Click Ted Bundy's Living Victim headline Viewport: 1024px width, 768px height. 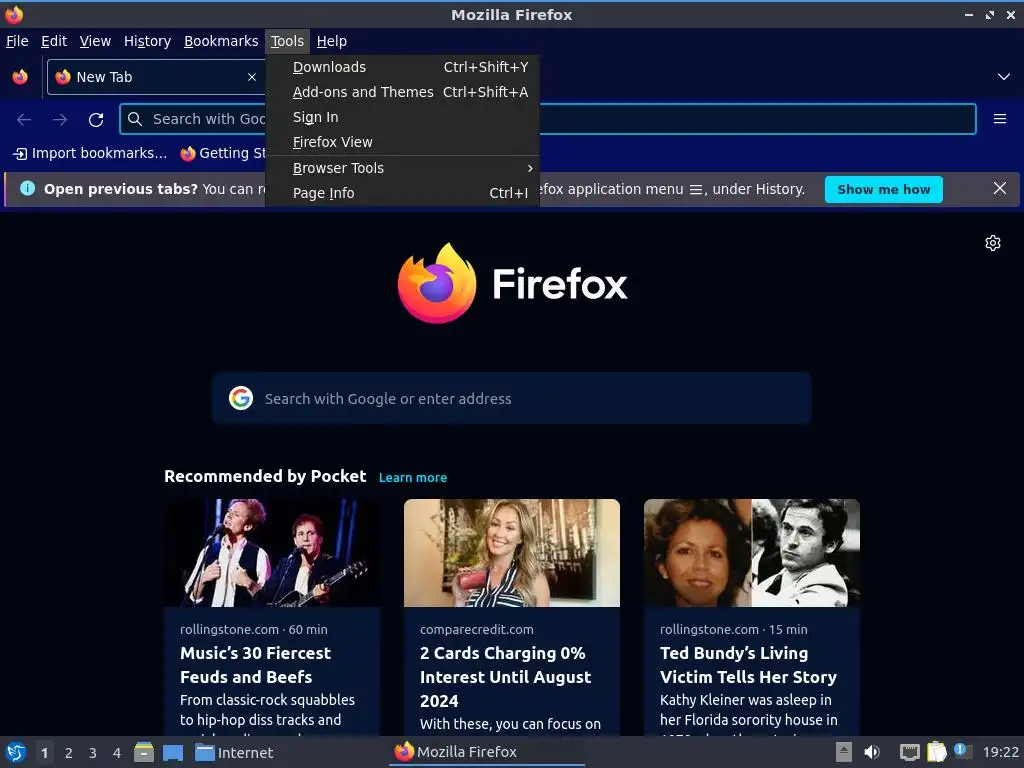pos(748,665)
